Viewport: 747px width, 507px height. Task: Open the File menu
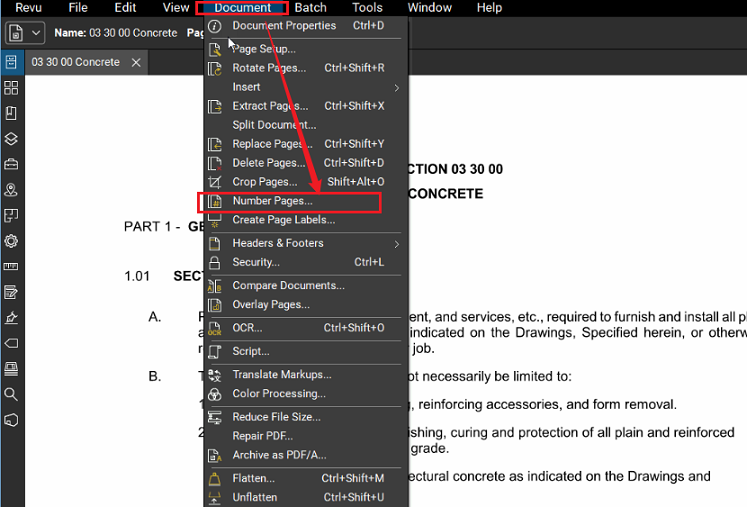coord(78,8)
